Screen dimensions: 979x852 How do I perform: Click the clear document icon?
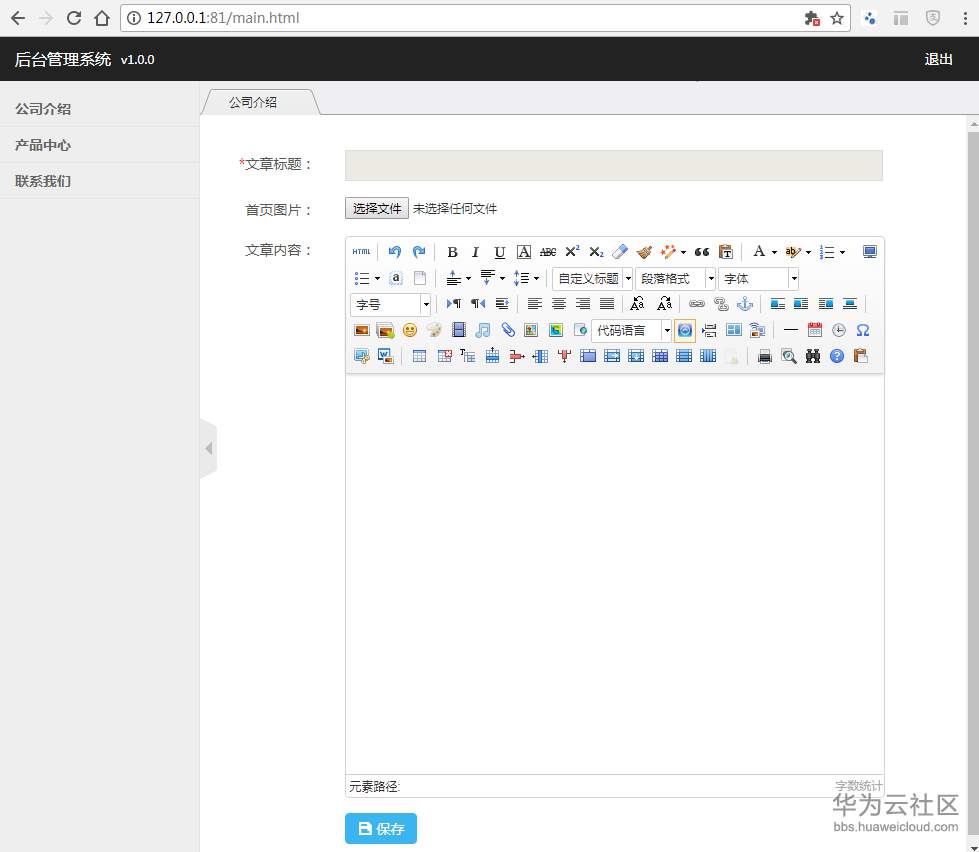click(x=420, y=278)
